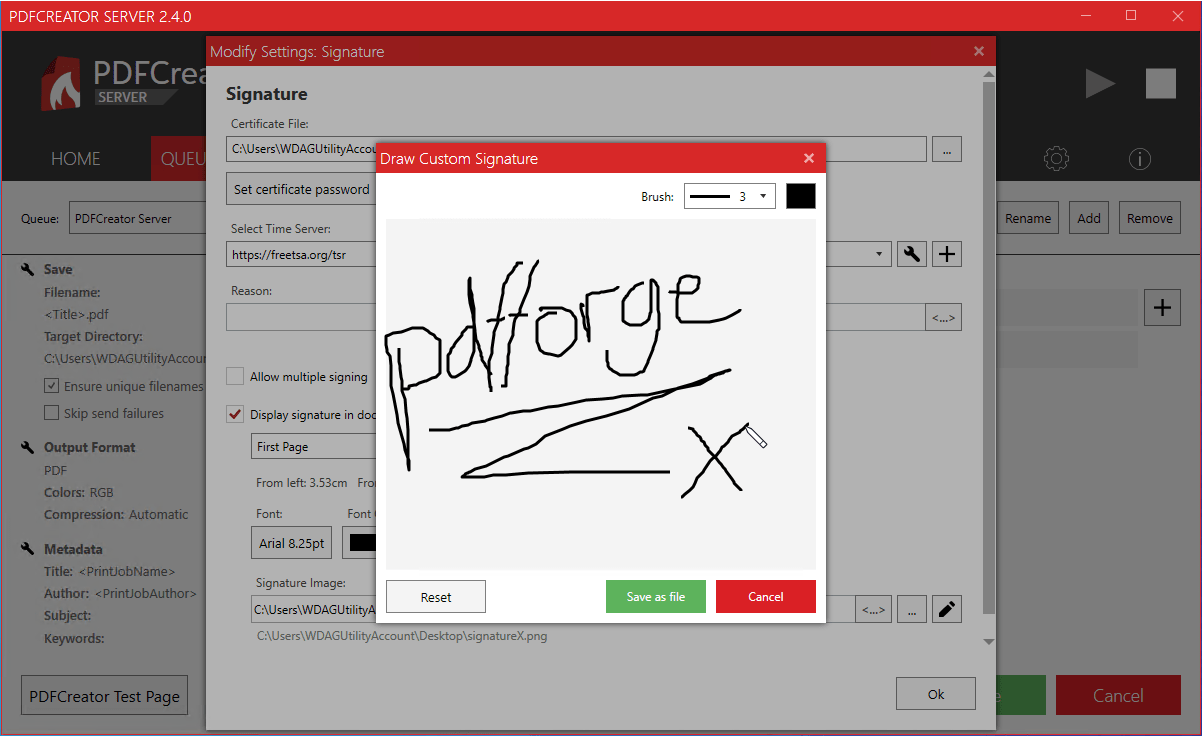The width and height of the screenshot is (1202, 736).
Task: Click the red Cancel button in main window
Action: coord(1118,696)
